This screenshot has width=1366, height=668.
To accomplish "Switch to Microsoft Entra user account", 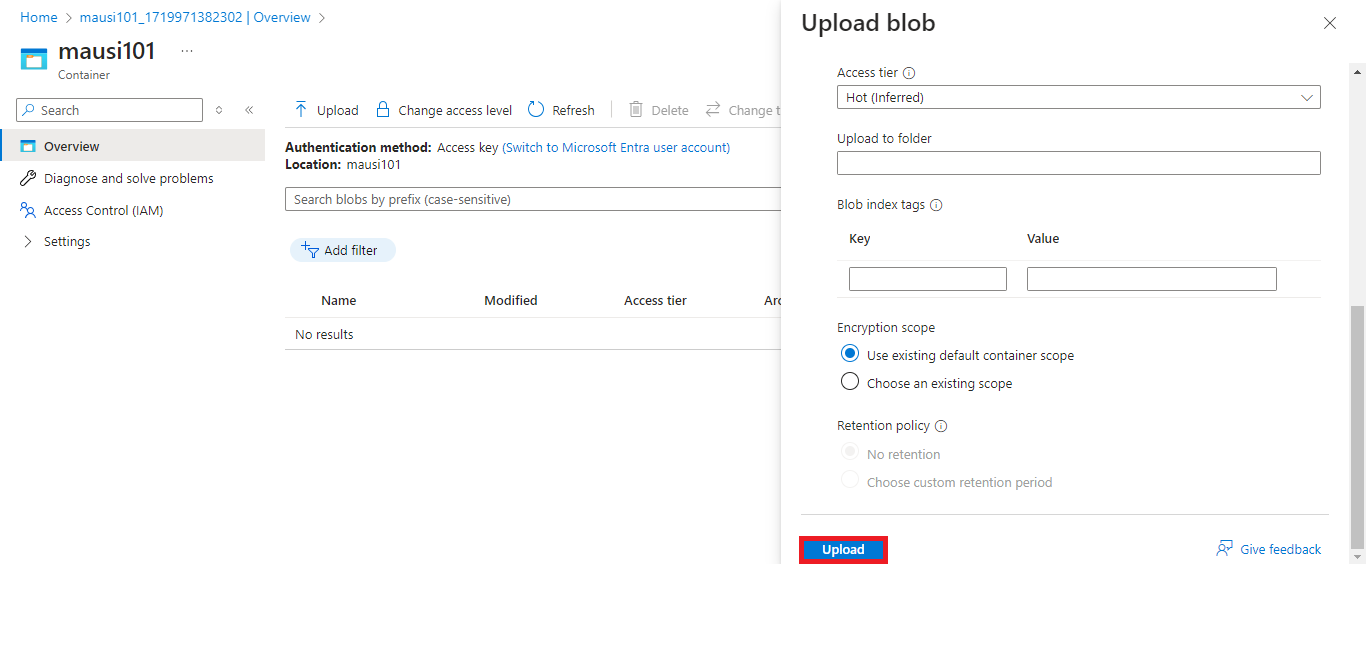I will coord(616,148).
